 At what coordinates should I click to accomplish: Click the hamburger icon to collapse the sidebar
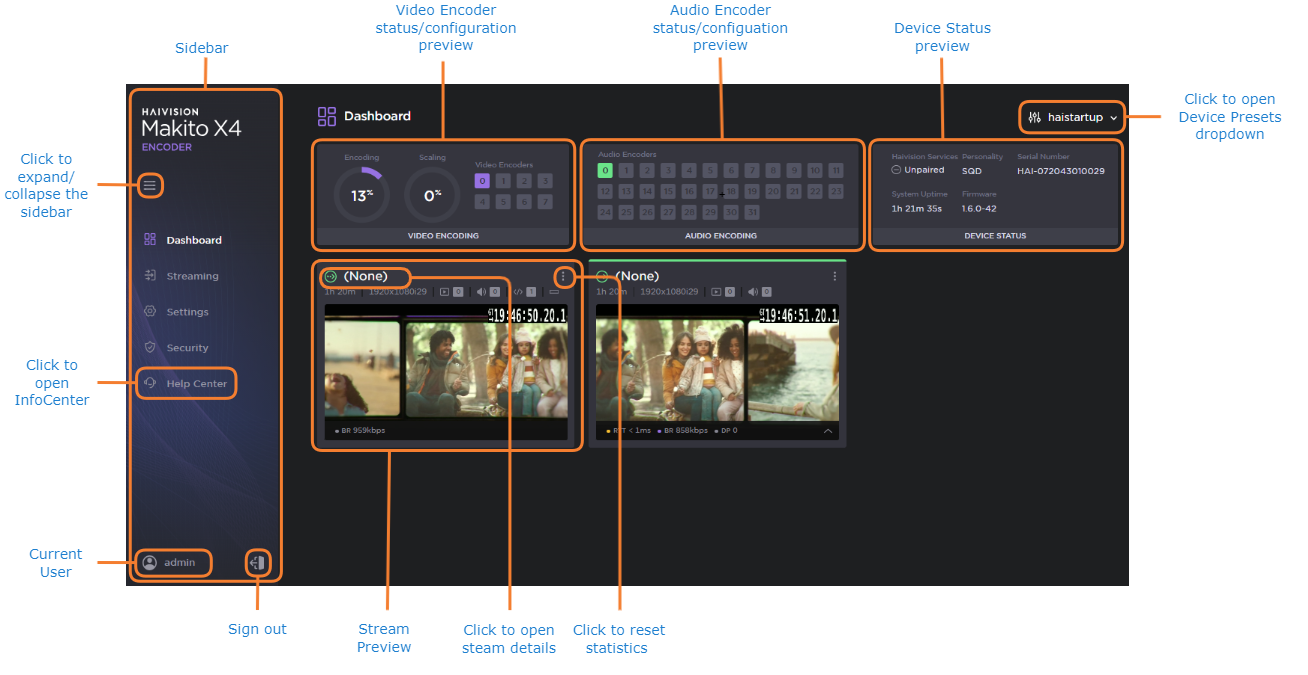point(150,185)
